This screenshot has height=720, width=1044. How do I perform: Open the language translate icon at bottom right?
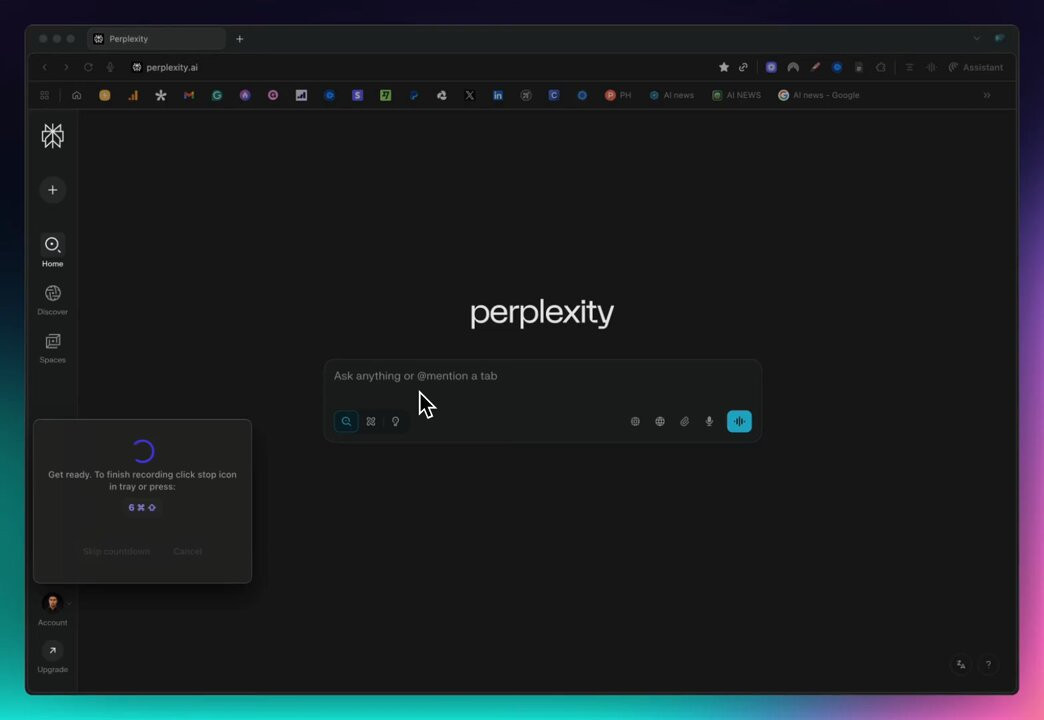click(961, 664)
